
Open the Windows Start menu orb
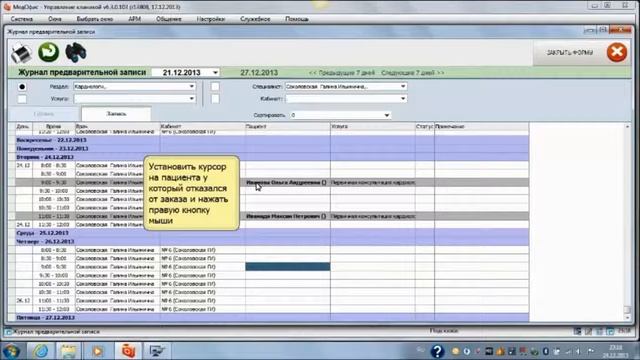[11, 351]
